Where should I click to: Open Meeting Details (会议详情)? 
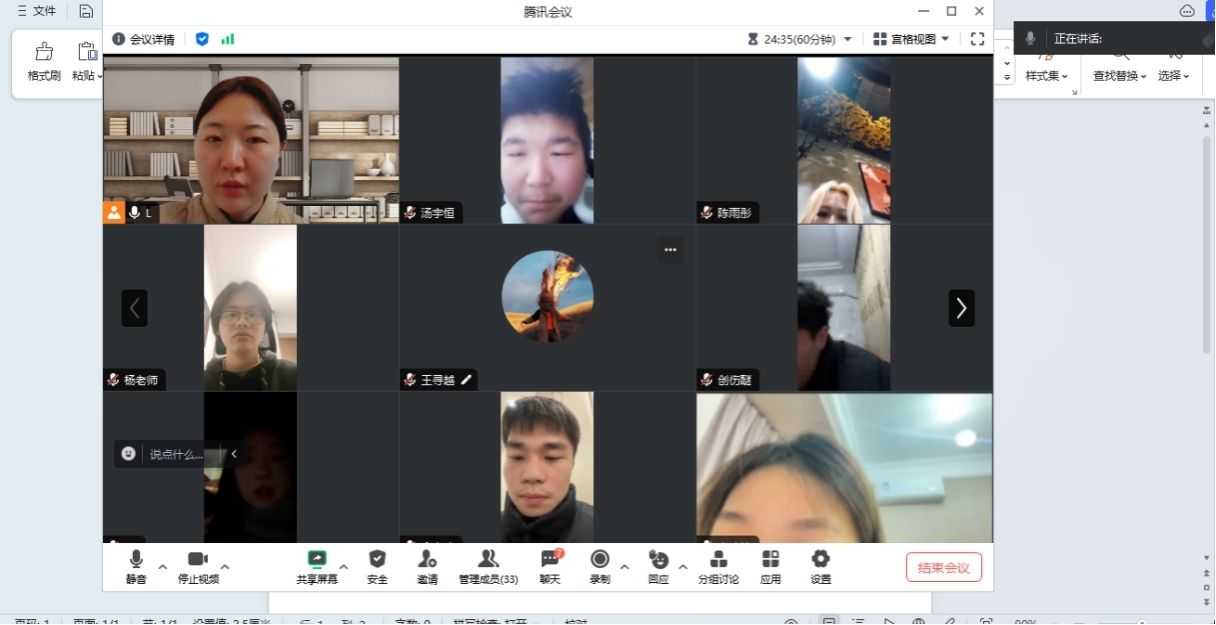tap(144, 39)
